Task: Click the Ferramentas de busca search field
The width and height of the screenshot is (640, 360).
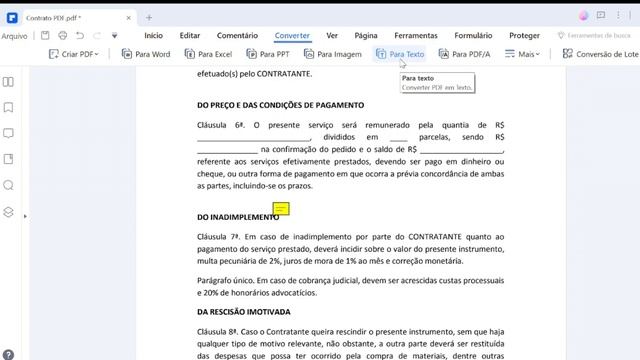Action: point(594,36)
